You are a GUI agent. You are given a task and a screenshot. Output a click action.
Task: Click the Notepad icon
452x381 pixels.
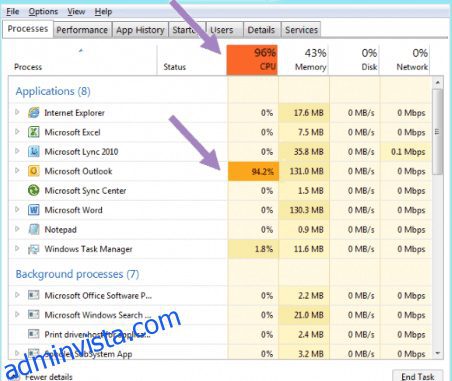34,229
